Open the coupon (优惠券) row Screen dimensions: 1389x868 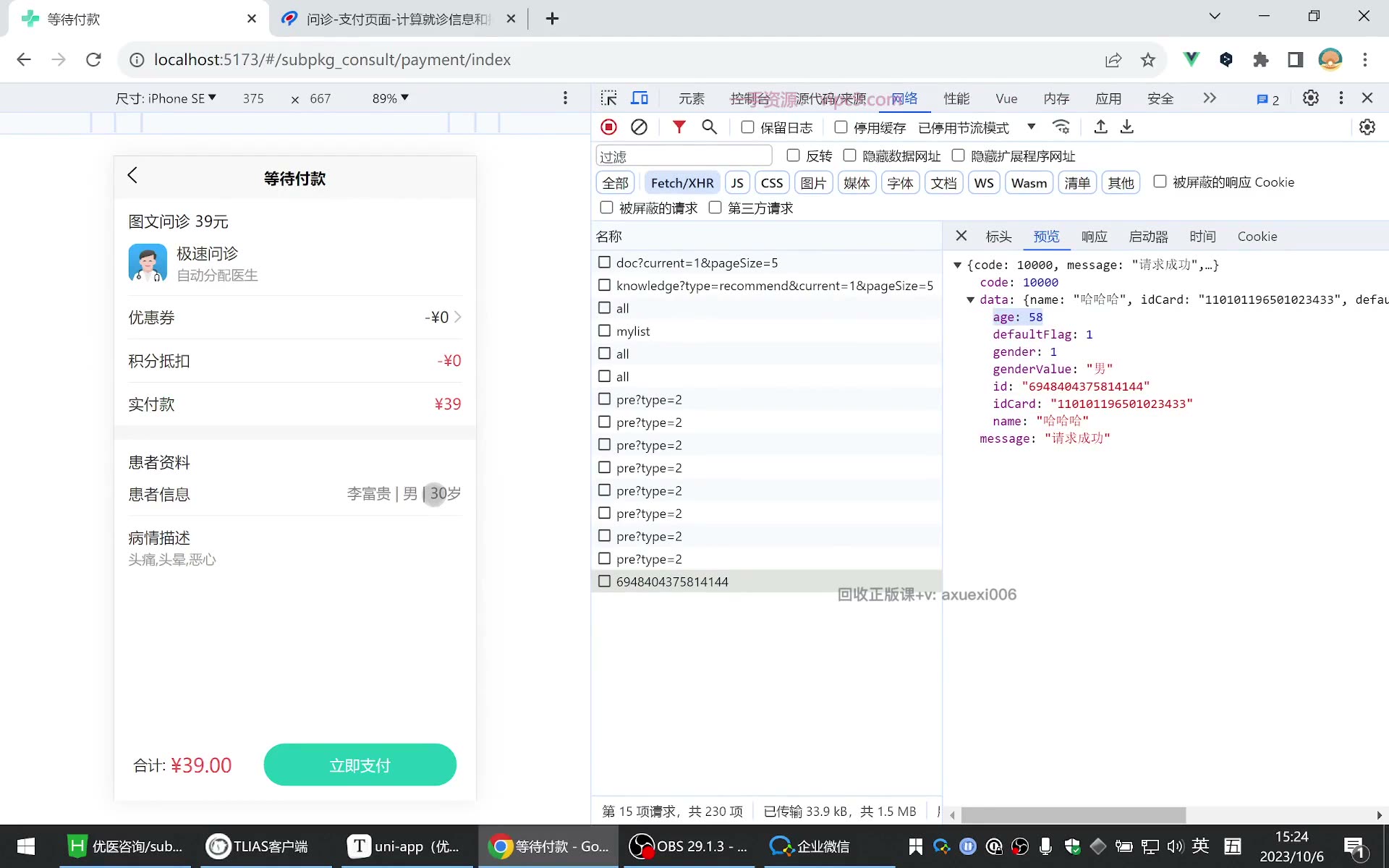294,318
